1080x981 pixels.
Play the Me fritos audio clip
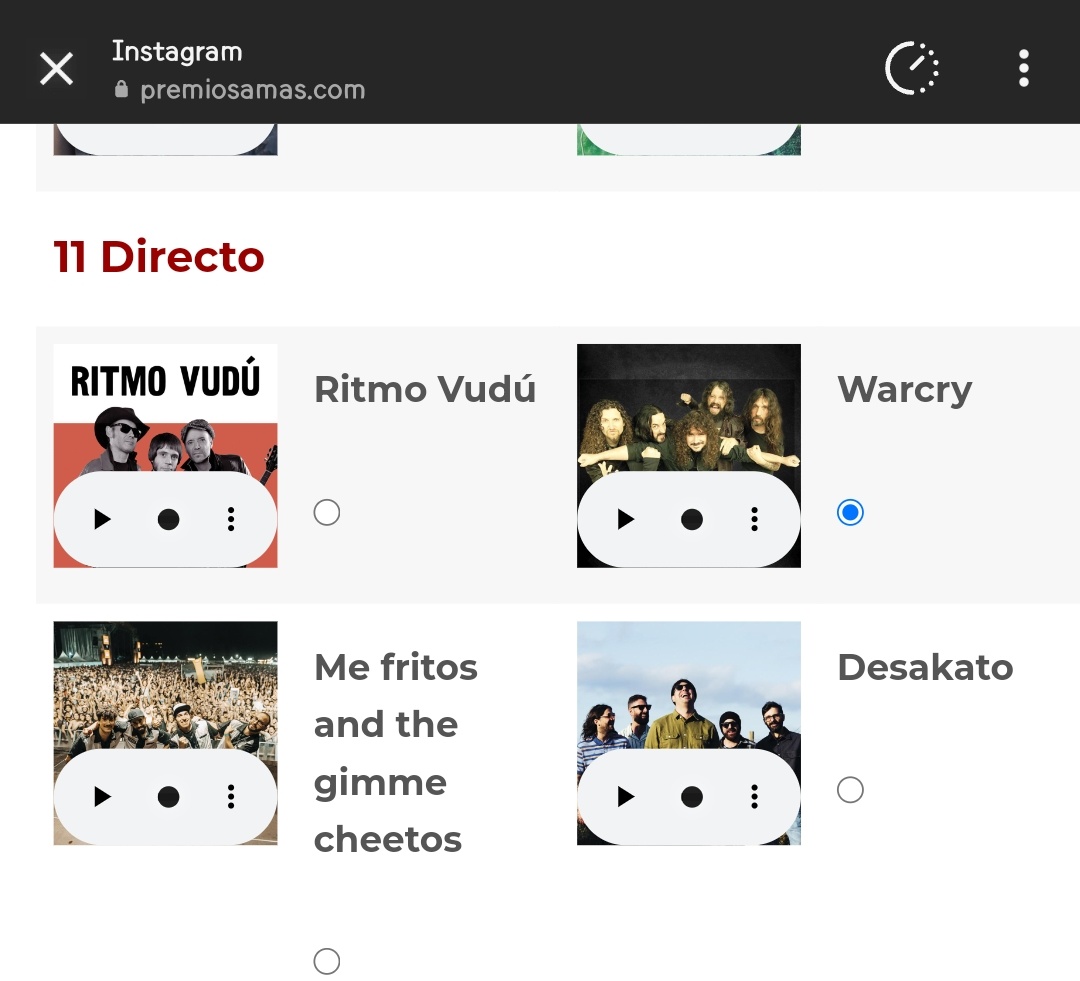(102, 796)
